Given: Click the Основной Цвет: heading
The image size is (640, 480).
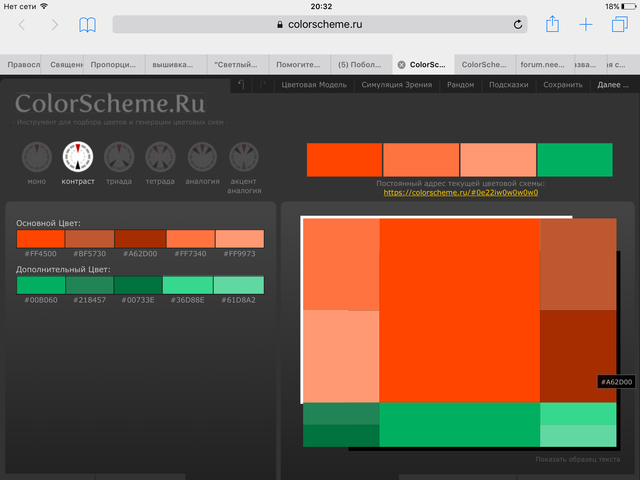Looking at the screenshot, I should pos(48,223).
